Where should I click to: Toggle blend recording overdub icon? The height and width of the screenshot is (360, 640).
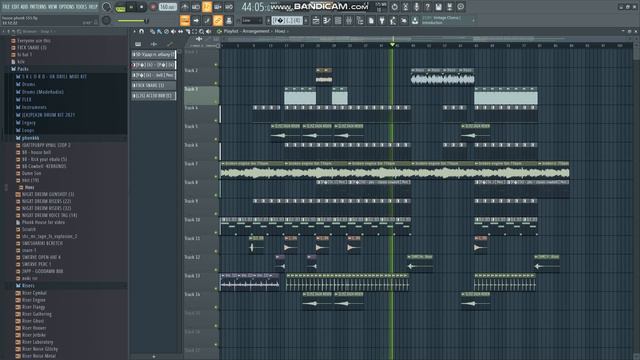[x=218, y=7]
